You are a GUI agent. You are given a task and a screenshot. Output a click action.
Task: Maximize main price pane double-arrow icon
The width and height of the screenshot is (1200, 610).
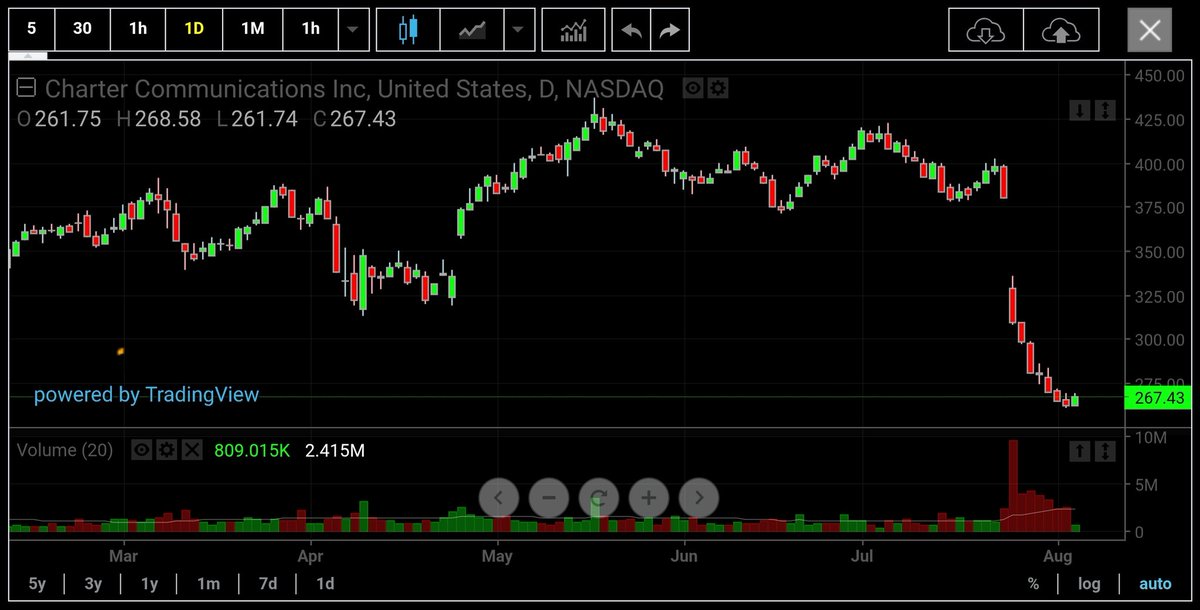[1105, 110]
